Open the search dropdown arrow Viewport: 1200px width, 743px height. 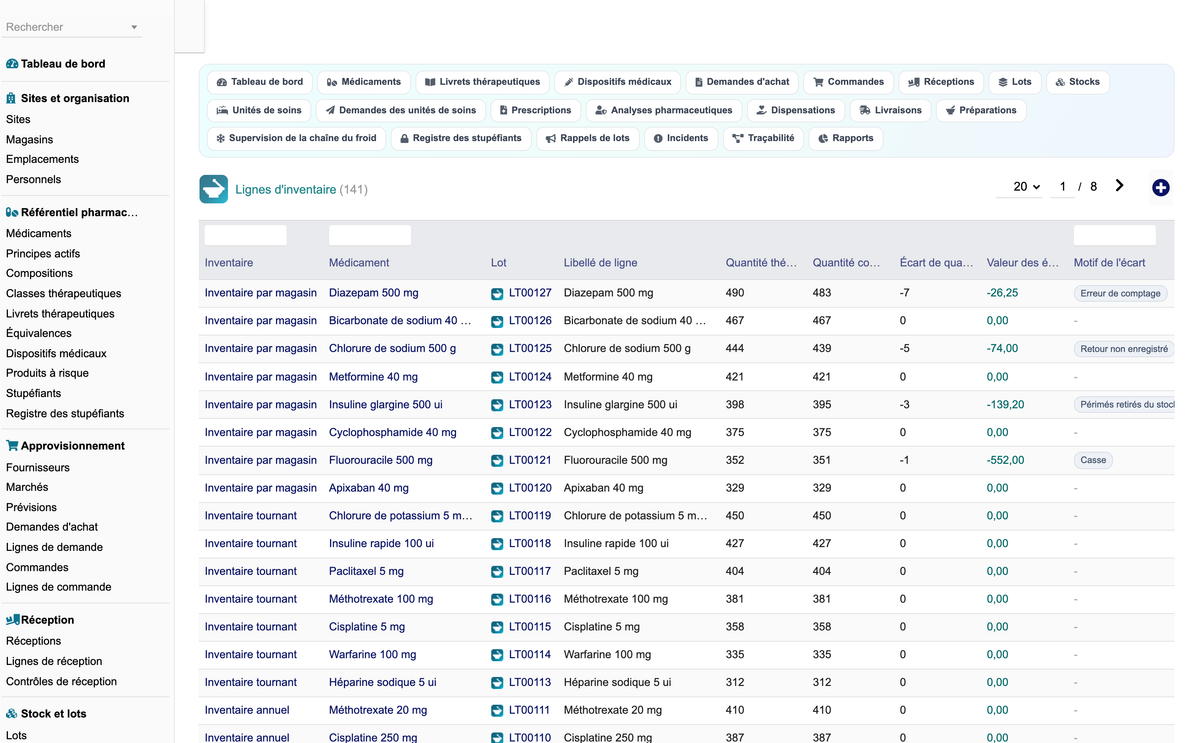click(134, 27)
